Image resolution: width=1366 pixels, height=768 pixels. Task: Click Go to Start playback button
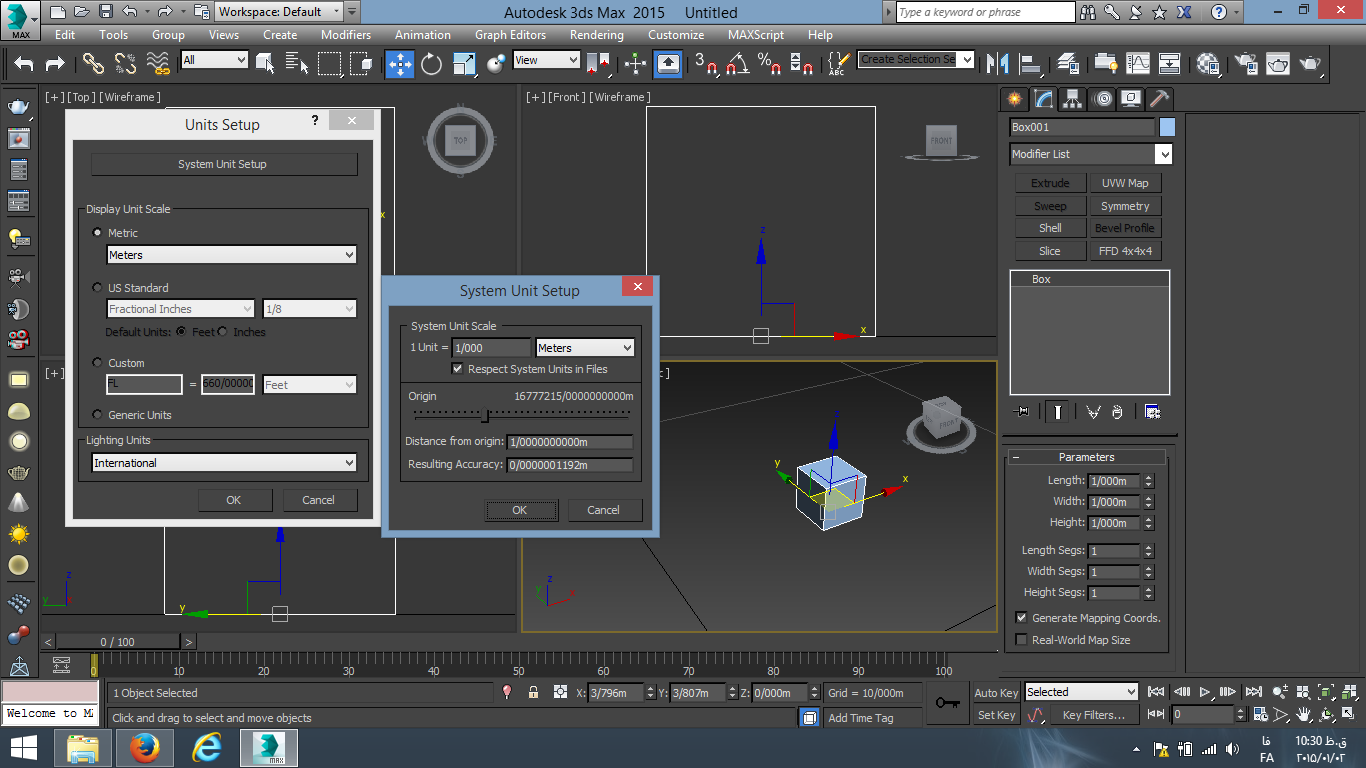click(x=1157, y=692)
